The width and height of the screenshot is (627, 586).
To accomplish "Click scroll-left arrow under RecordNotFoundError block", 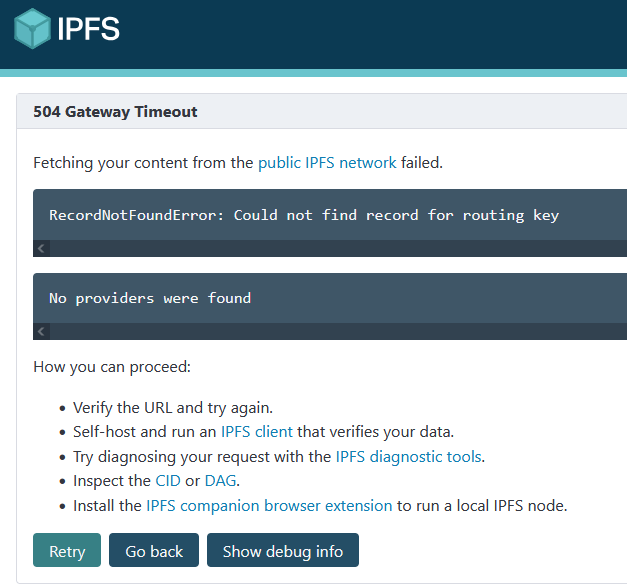I will pyautogui.click(x=41, y=248).
